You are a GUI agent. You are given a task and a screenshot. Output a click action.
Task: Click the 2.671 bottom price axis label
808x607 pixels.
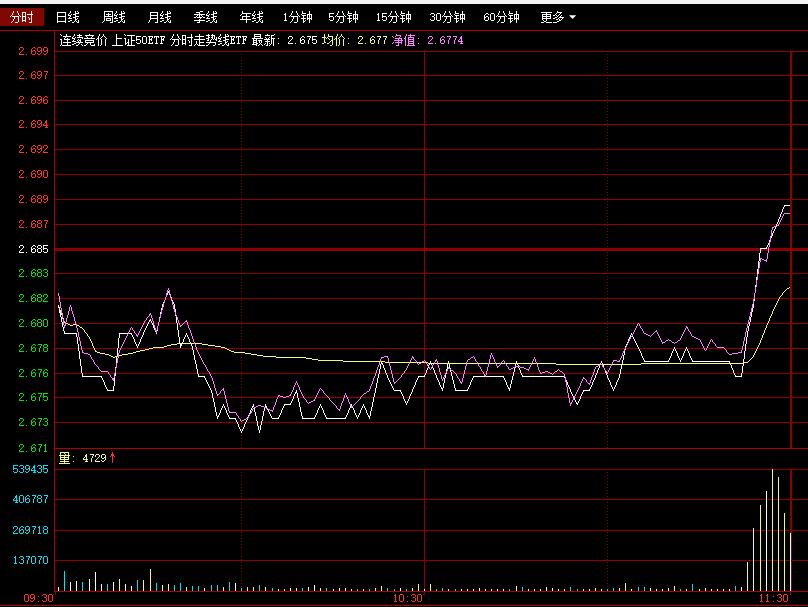point(33,448)
